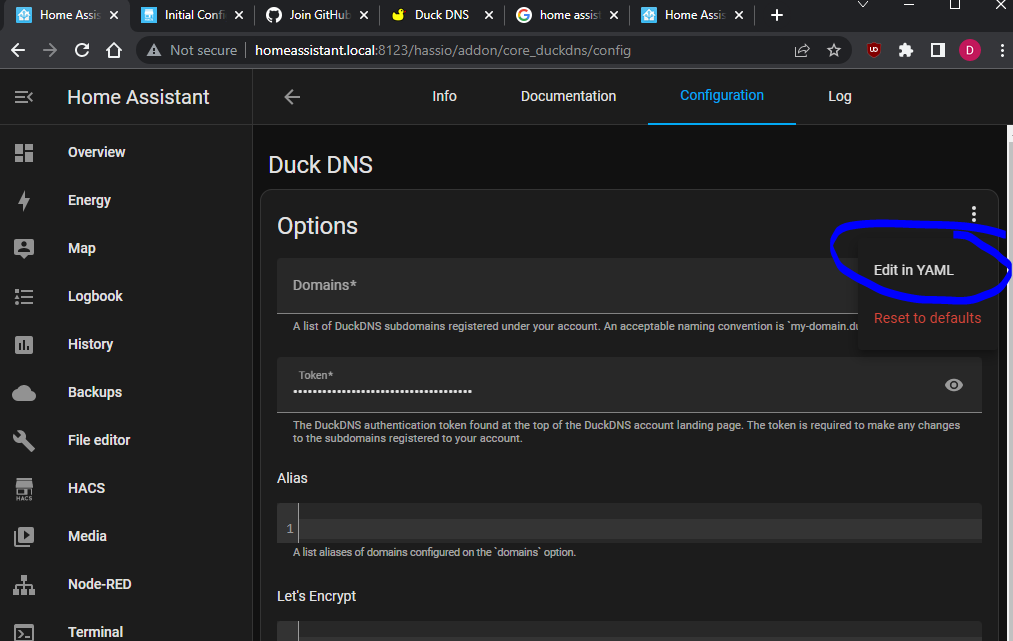Close the Join GitHub browser tab
The width and height of the screenshot is (1013, 641).
pyautogui.click(x=364, y=15)
